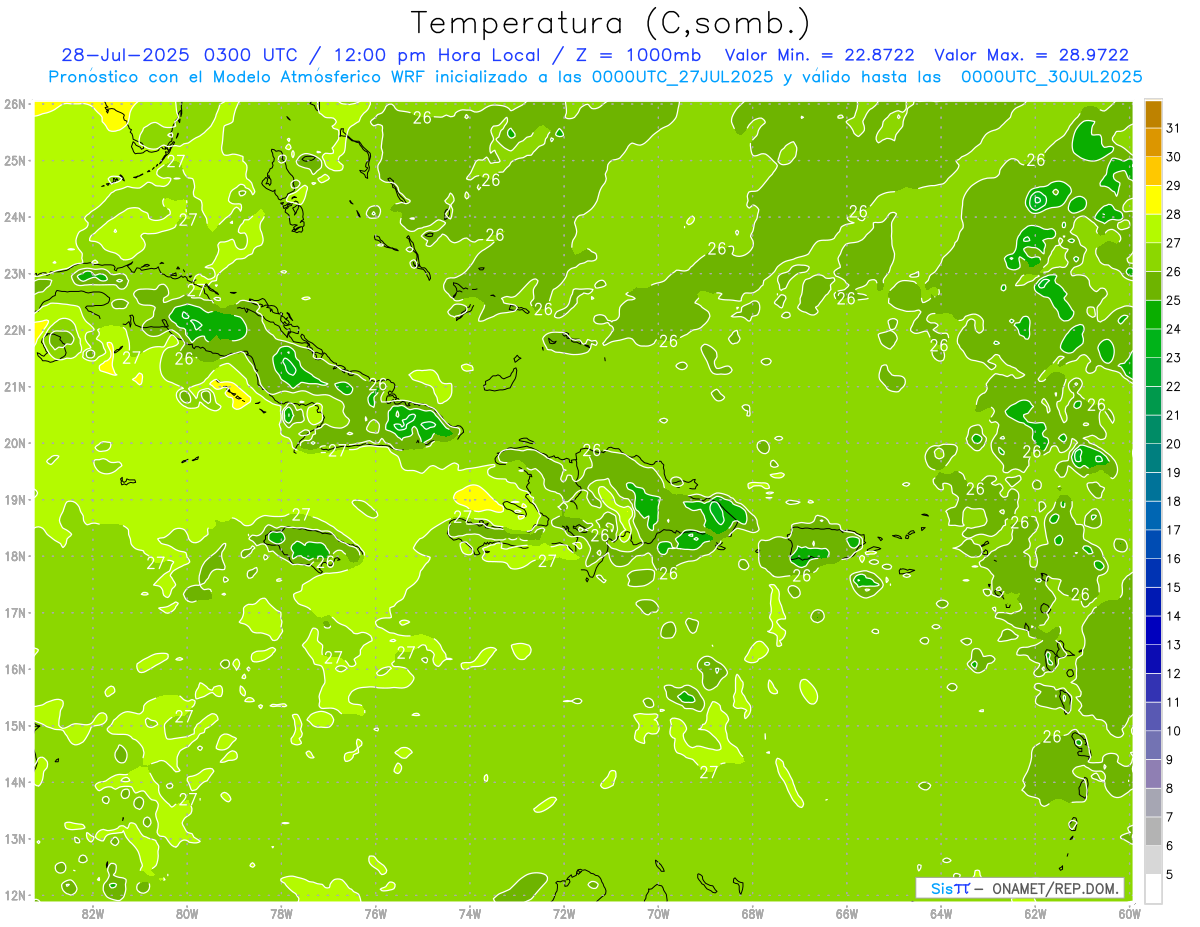1200x927 pixels.
Task: Click the '62W' longitude axis label
Action: coord(1035,912)
